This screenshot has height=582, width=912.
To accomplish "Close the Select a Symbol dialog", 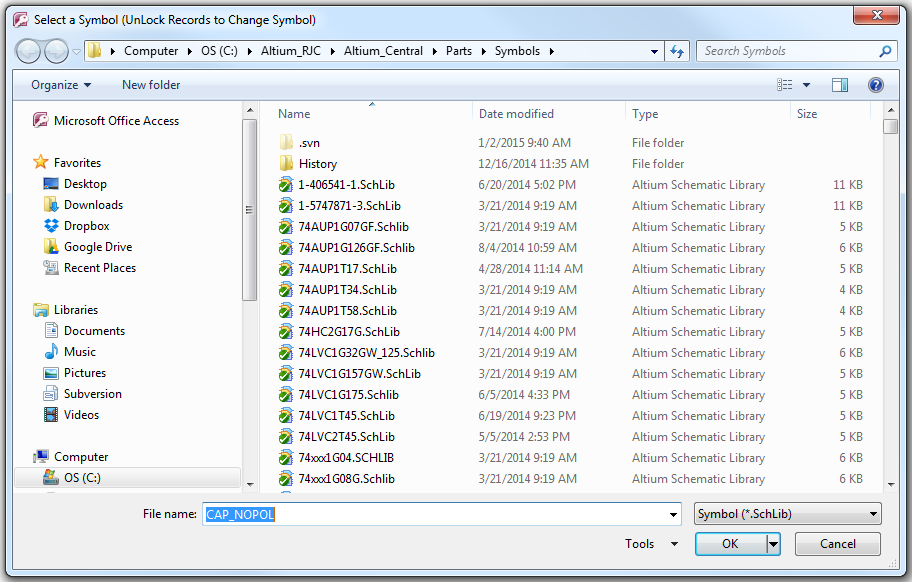I will pyautogui.click(x=877, y=15).
